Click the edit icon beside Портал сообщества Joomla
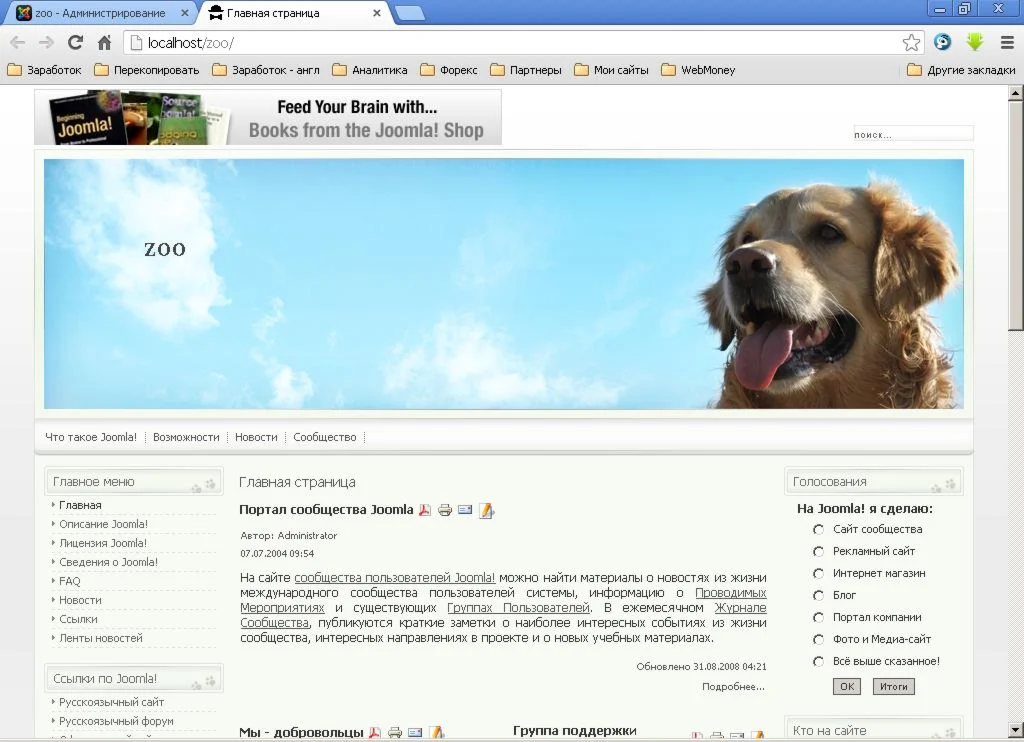 [x=487, y=510]
